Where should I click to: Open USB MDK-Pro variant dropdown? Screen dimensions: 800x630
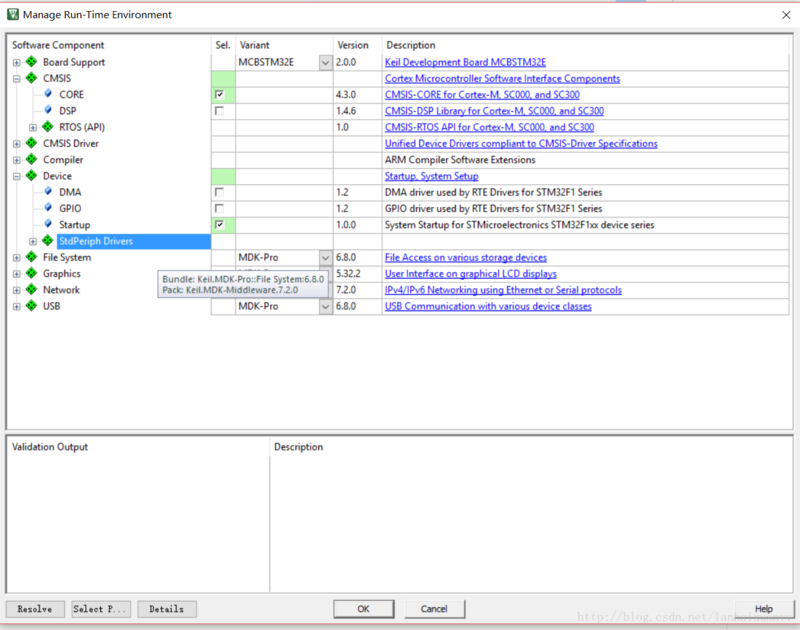(326, 307)
